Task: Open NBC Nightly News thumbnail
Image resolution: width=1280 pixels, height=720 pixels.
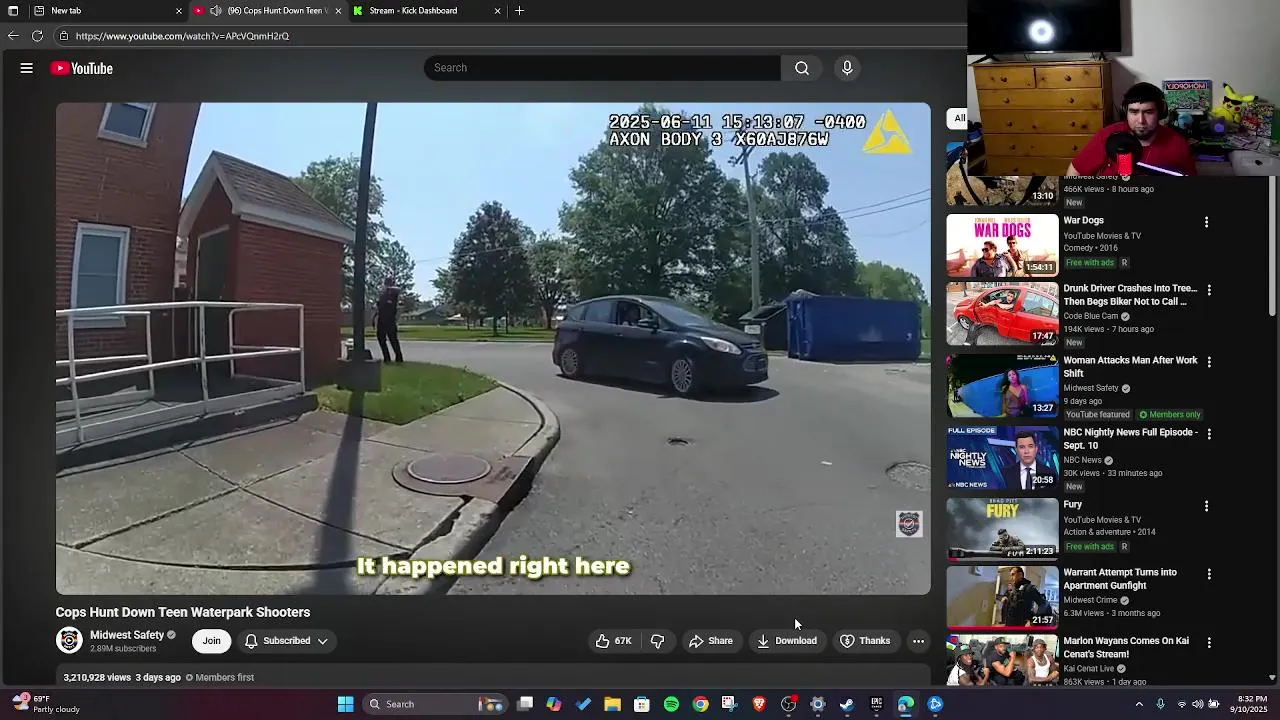Action: coord(1002,457)
